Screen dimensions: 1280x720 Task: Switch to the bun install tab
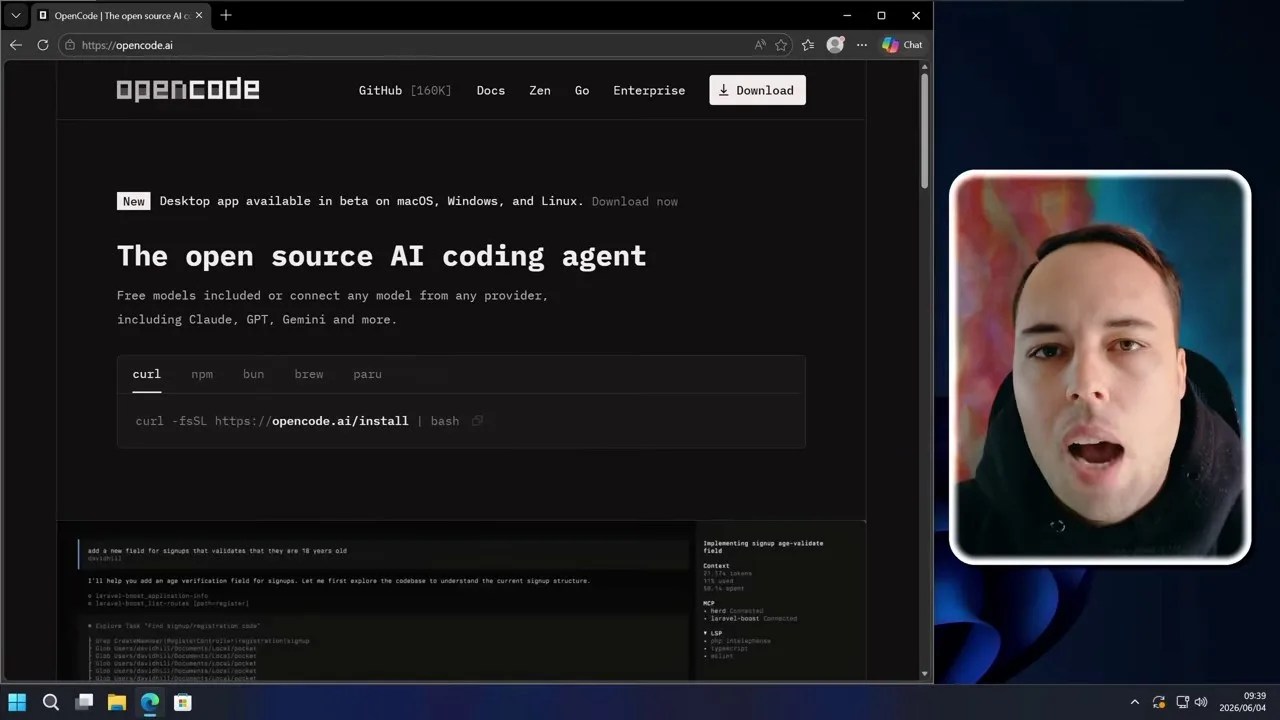point(253,374)
